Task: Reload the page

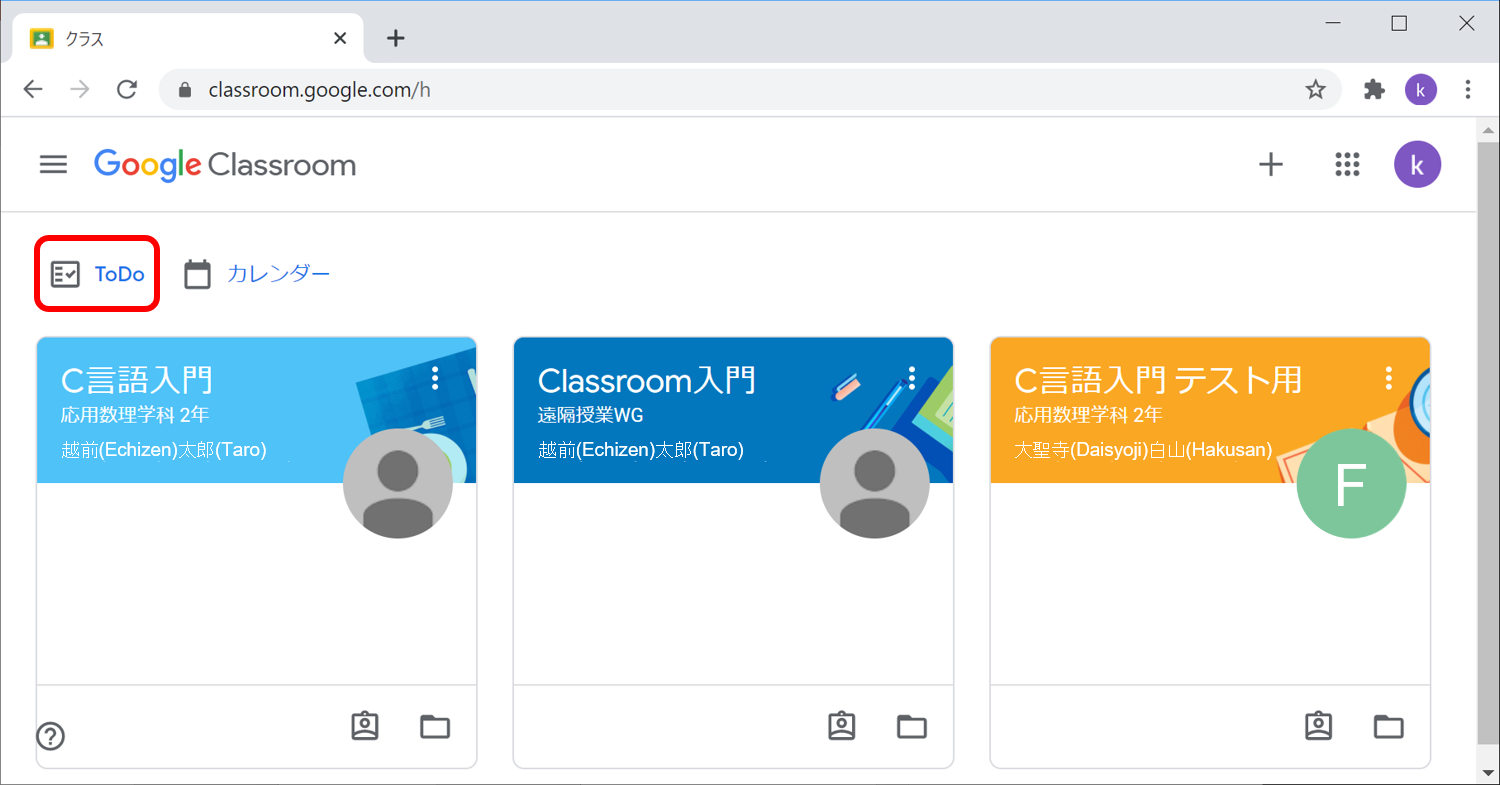Action: coord(127,90)
